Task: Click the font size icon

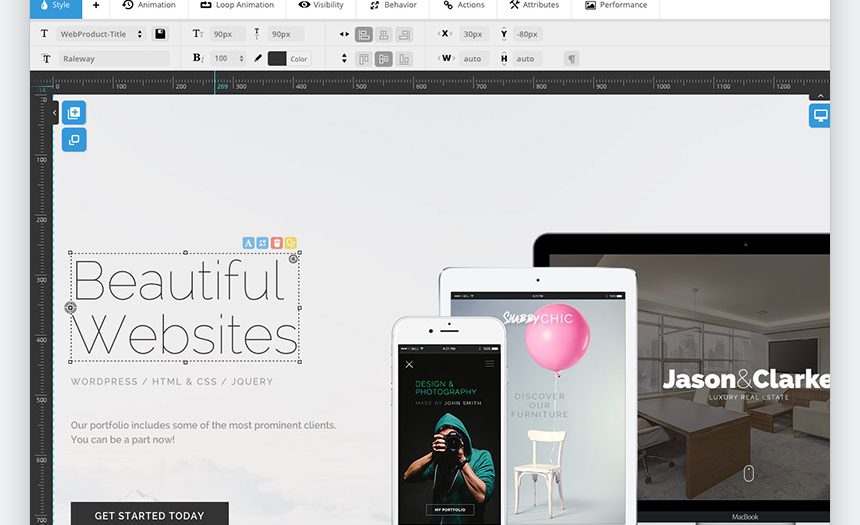Action: (197, 34)
